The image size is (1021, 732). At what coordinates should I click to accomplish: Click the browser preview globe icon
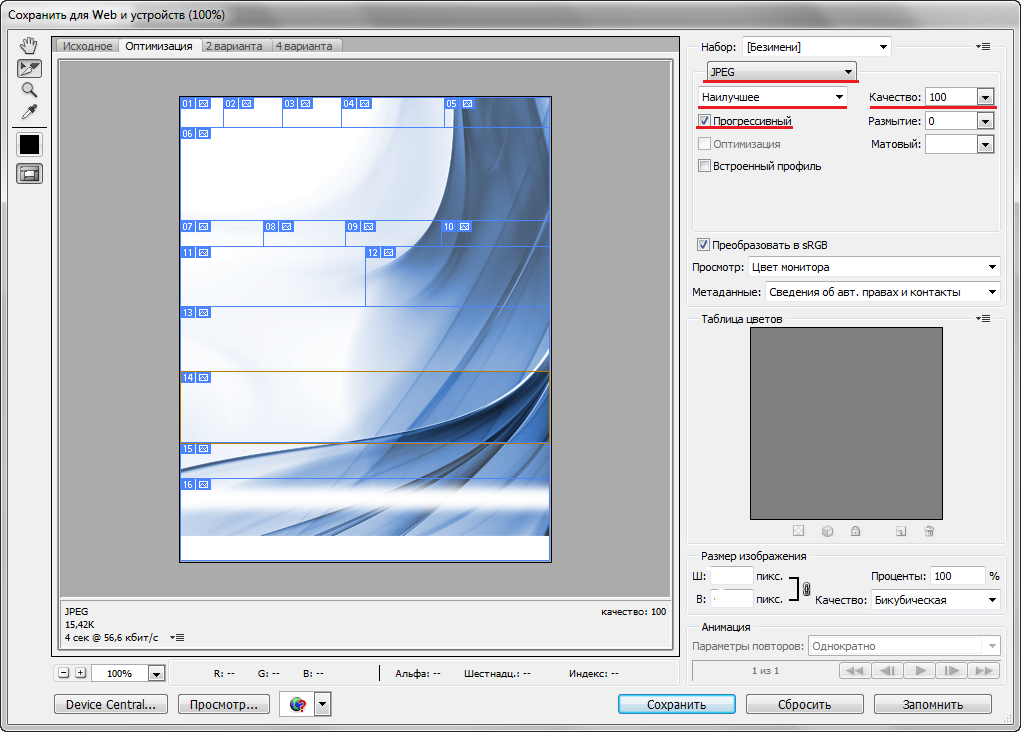click(298, 704)
